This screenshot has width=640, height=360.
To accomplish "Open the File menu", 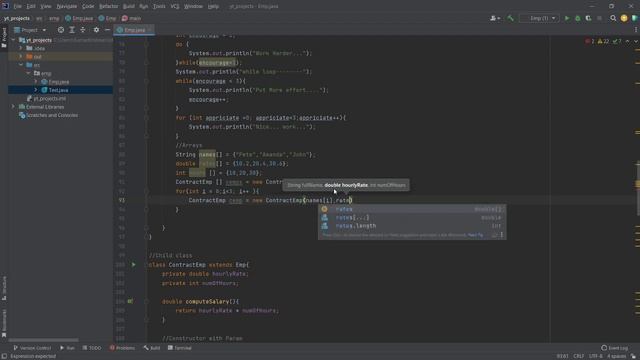I will 18,6.
